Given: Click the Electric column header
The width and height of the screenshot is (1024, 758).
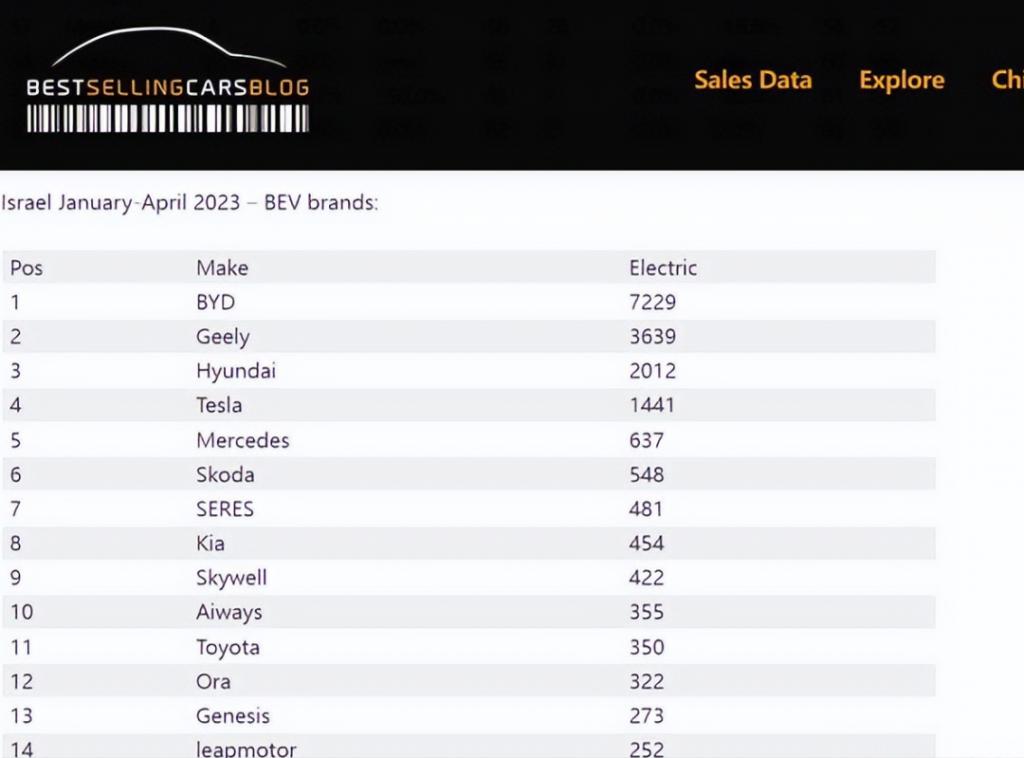Looking at the screenshot, I should click(x=663, y=268).
